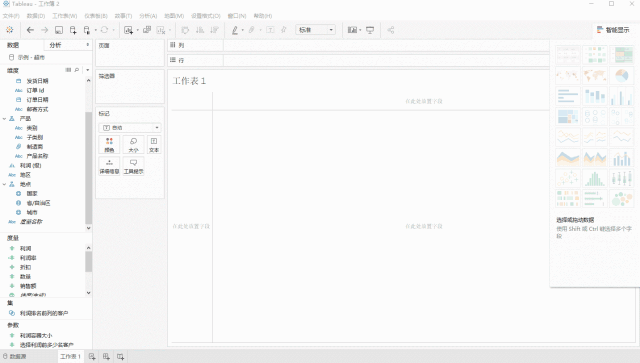Click the show/hide cards icon
Viewport: 640px width, 363px height.
[352, 30]
